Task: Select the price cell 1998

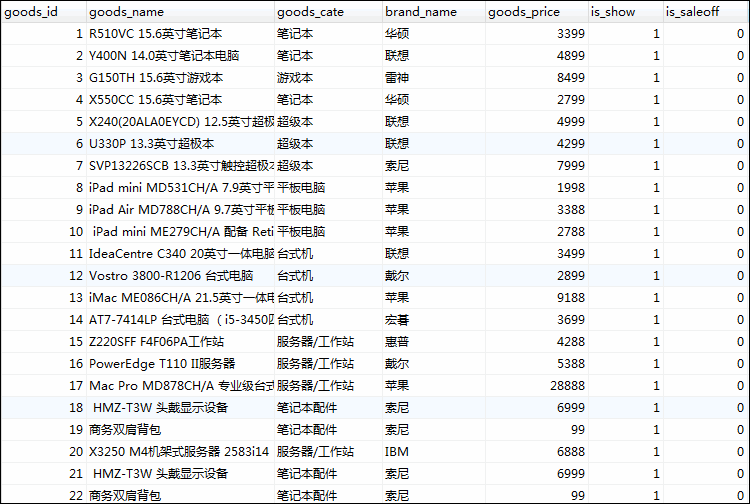Action: coord(537,188)
